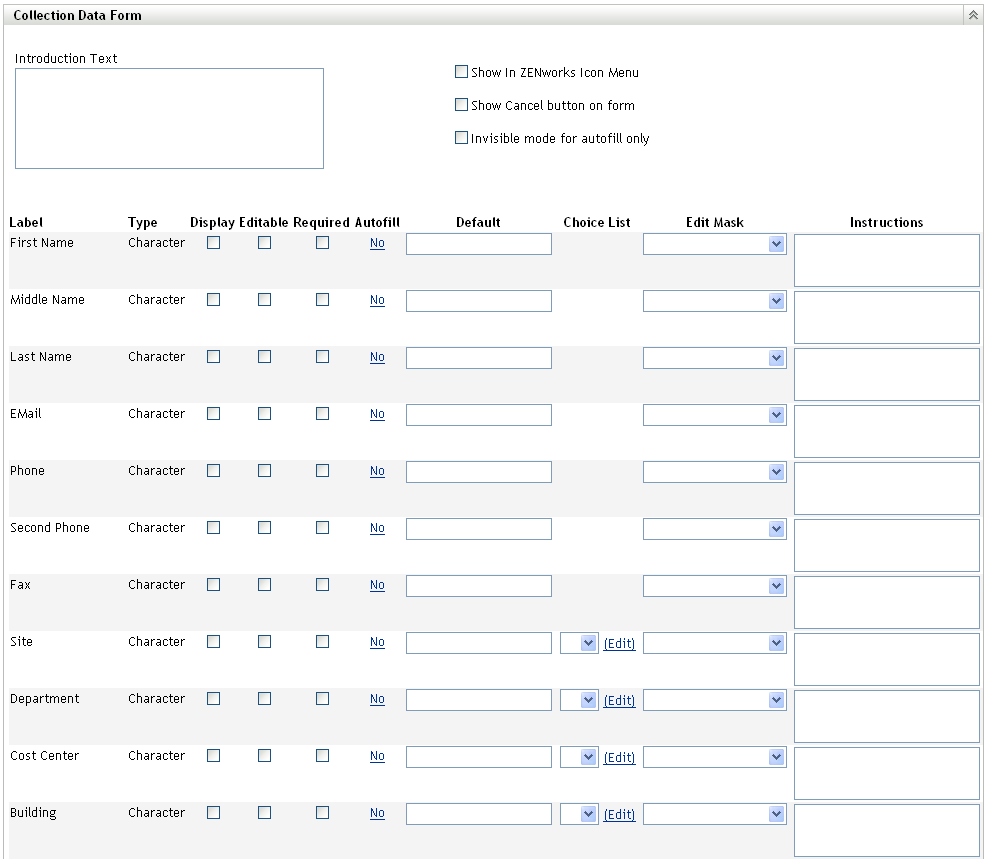This screenshot has width=988, height=859.
Task: Open the Edit Mask dropdown for First Name
Action: (x=776, y=244)
